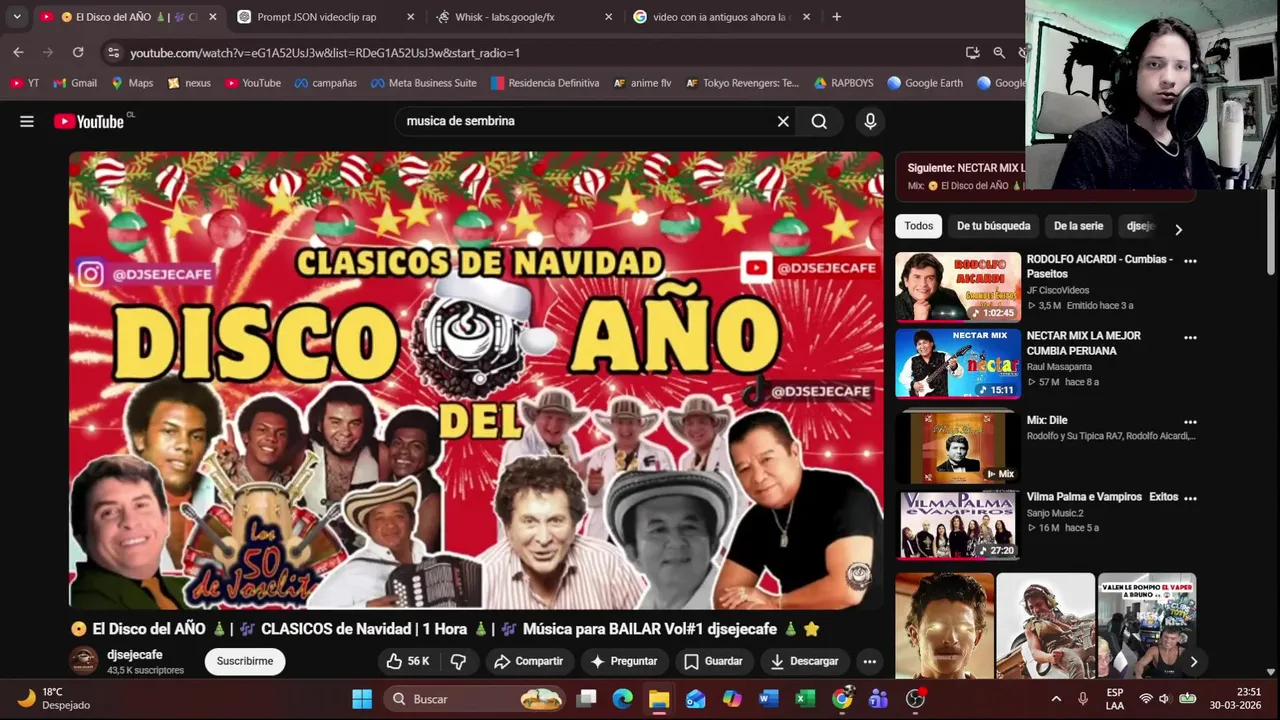The height and width of the screenshot is (720, 1280).
Task: Switch to video con ia antiguos tab
Action: coord(723,17)
